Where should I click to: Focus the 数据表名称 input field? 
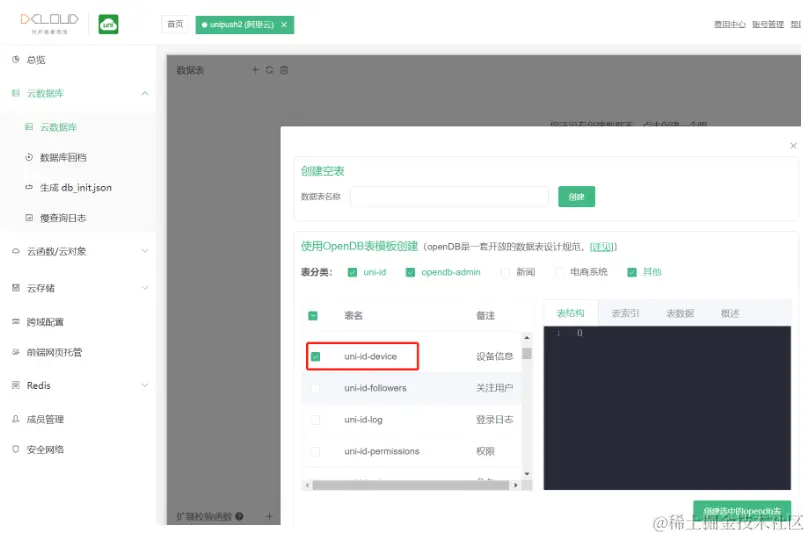449,196
